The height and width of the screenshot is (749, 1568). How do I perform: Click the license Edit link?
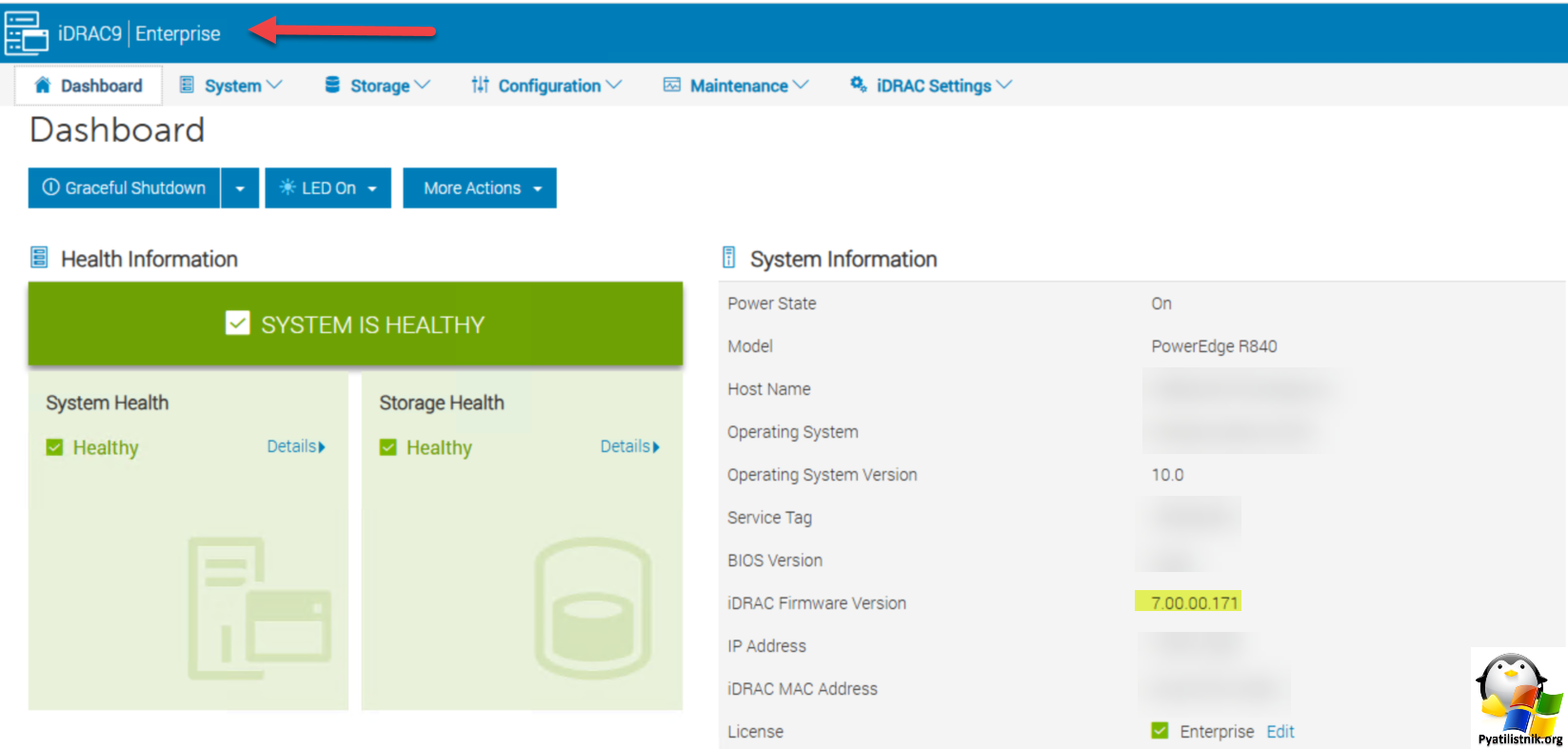pos(1280,731)
